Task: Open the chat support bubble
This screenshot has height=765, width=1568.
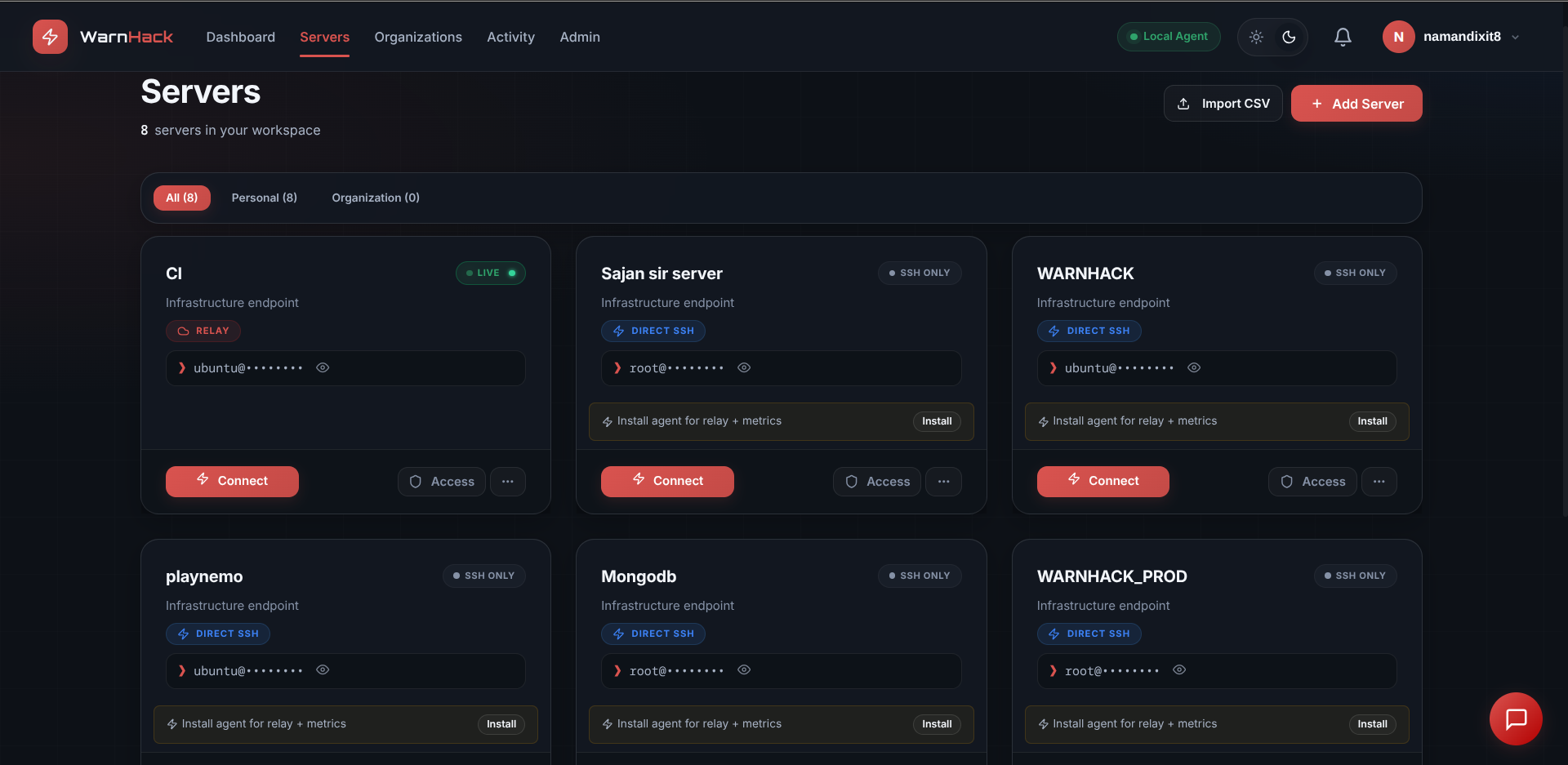Action: tap(1516, 718)
